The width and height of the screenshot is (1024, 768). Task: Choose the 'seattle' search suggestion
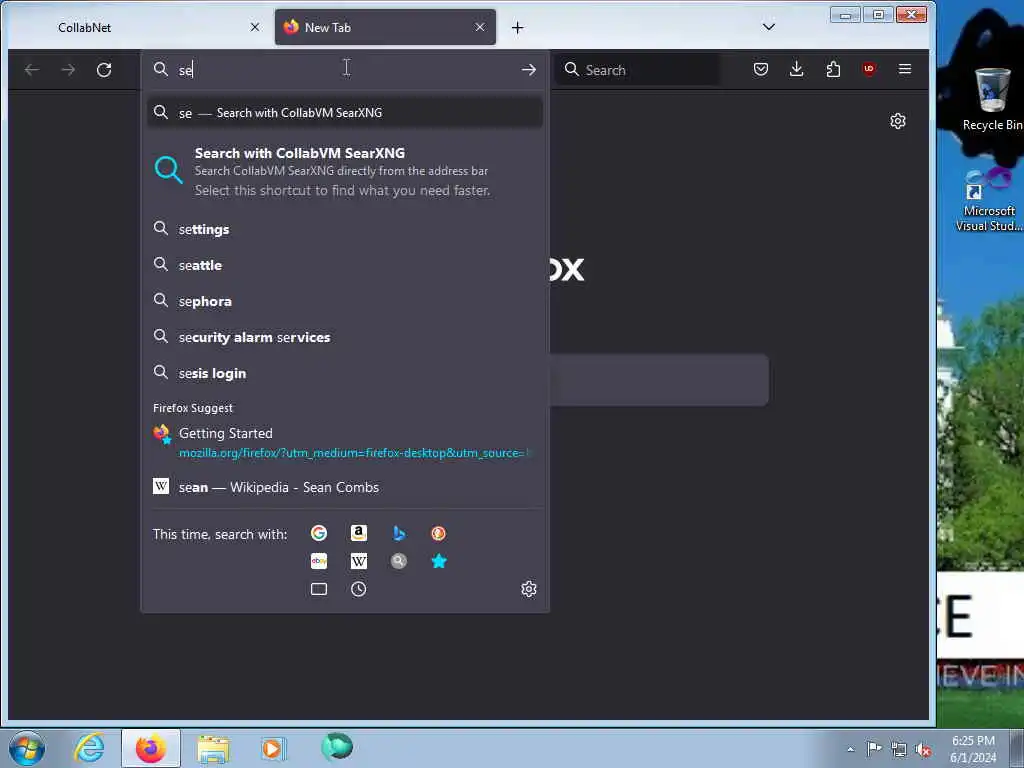345,265
